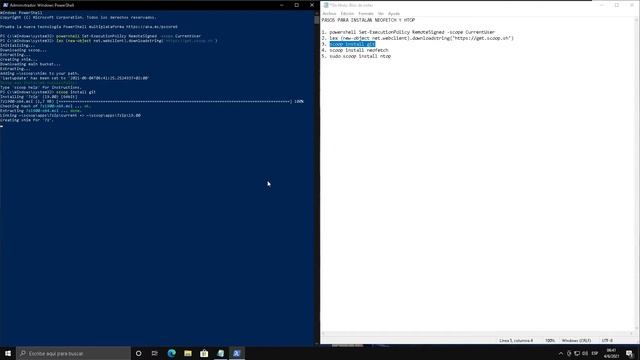Open the Edición menu in Notepad
640x360 pixels.
tap(347, 13)
